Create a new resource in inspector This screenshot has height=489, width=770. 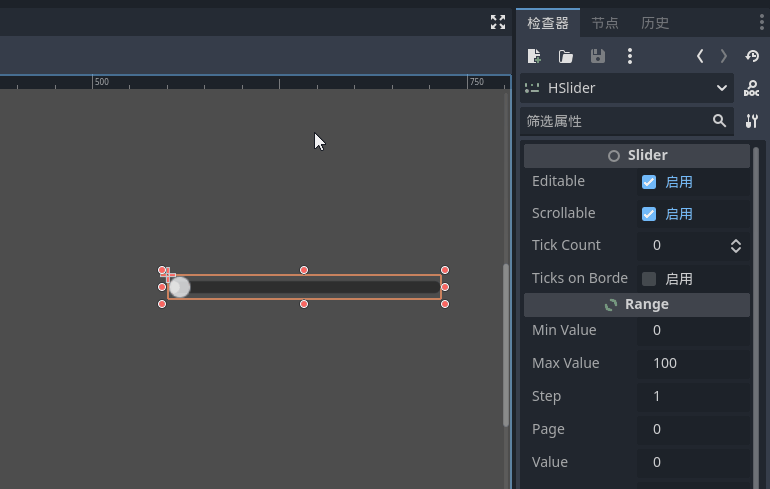tap(534, 57)
